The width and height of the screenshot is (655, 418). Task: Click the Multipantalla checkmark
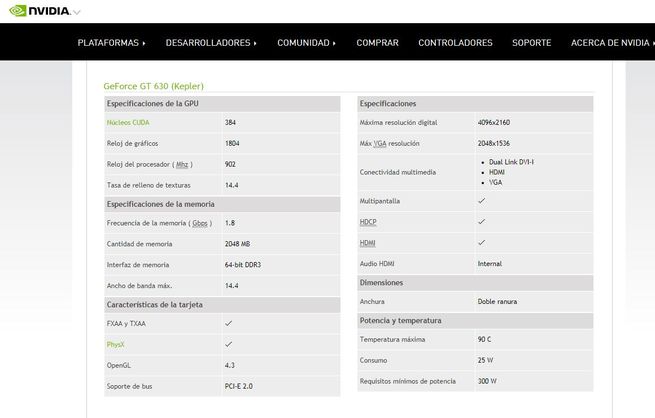point(481,200)
